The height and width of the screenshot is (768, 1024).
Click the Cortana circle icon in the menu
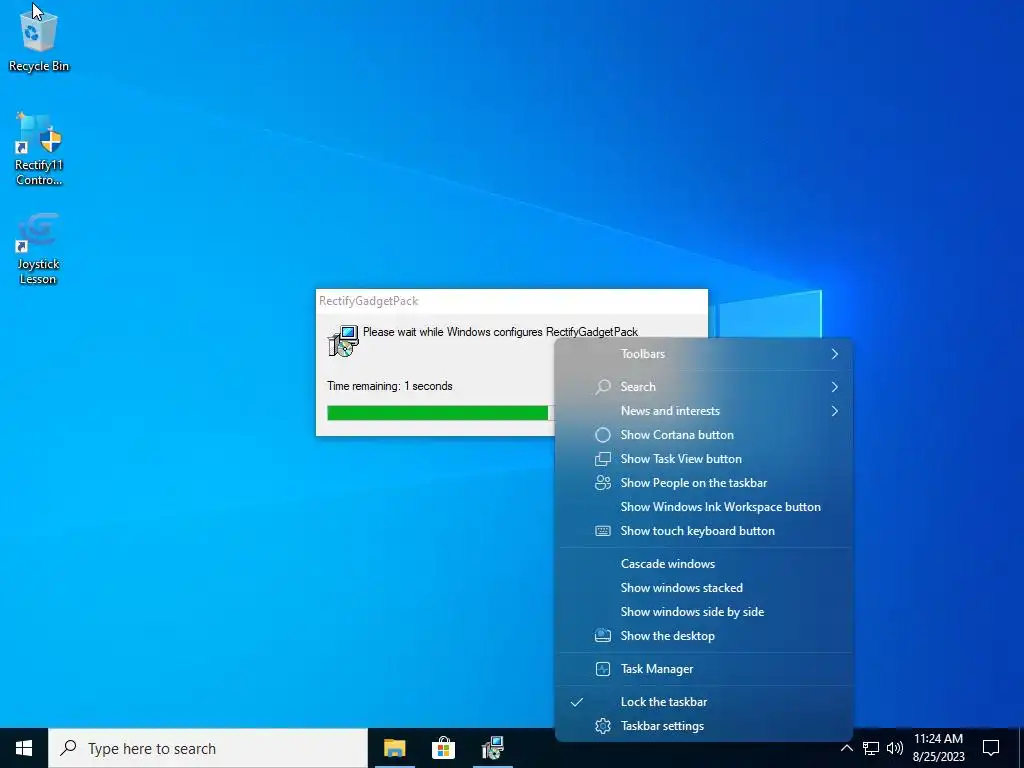click(x=603, y=435)
